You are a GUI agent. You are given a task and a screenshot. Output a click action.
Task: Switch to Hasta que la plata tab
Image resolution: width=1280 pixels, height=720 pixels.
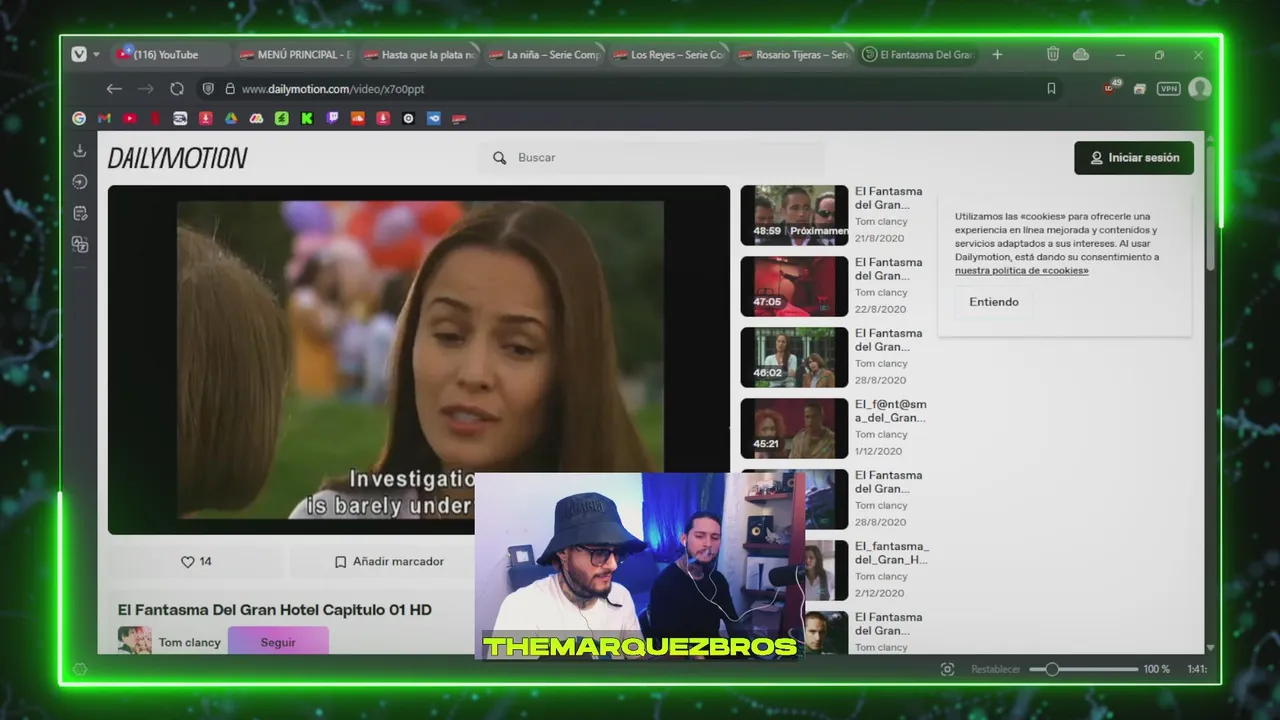(x=419, y=55)
